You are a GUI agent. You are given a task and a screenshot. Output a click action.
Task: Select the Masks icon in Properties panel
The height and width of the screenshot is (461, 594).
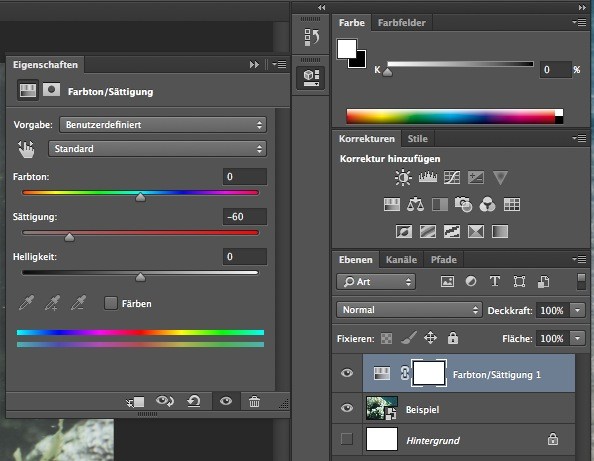coord(52,90)
